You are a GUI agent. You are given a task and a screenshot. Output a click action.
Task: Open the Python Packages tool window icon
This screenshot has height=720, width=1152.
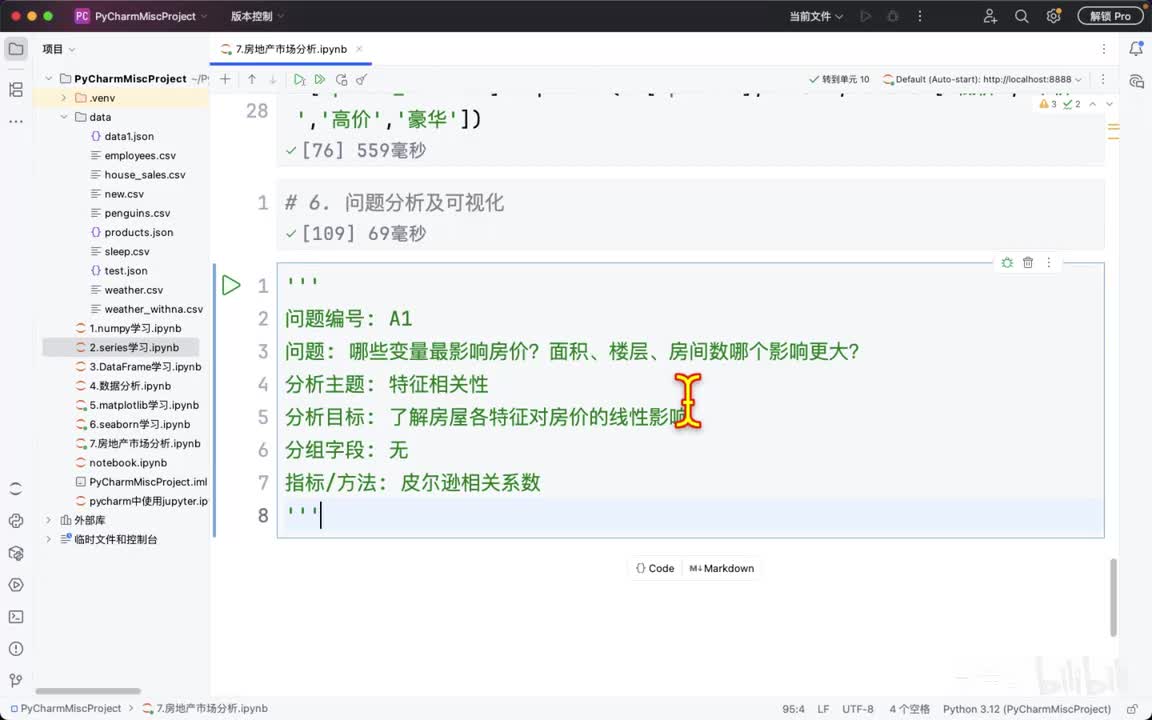click(16, 552)
